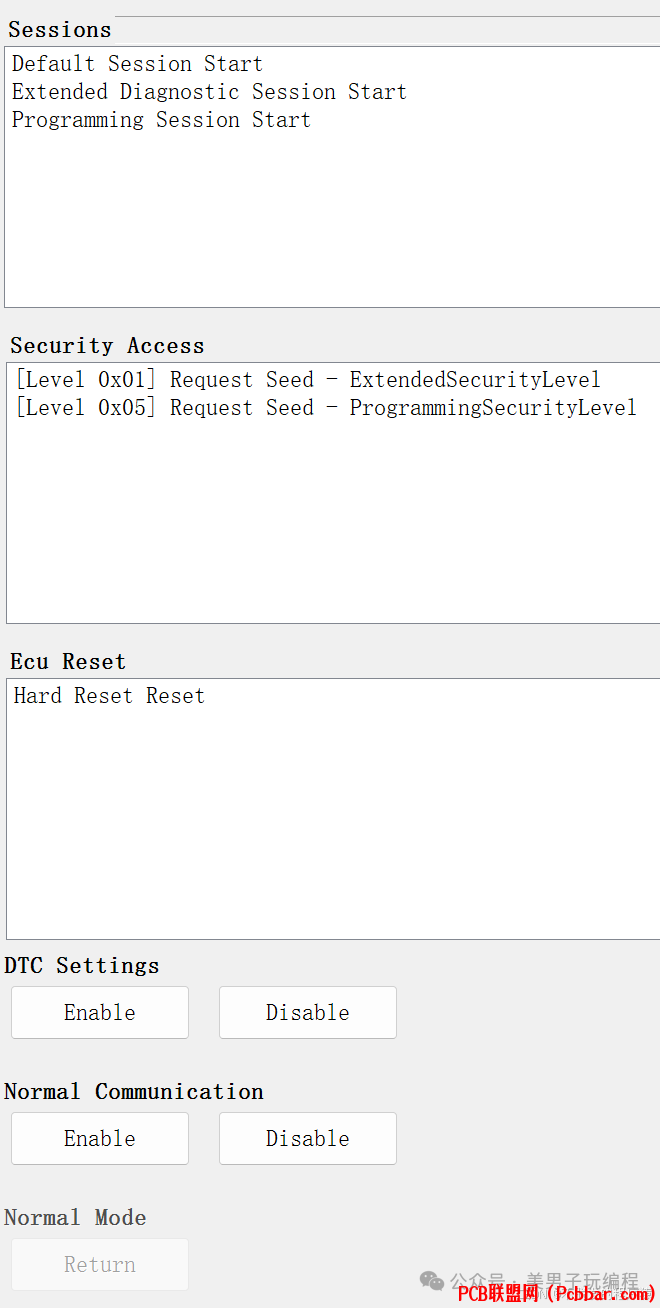This screenshot has height=1308, width=660.
Task: Disable Normal Communication
Action: coord(308,1138)
